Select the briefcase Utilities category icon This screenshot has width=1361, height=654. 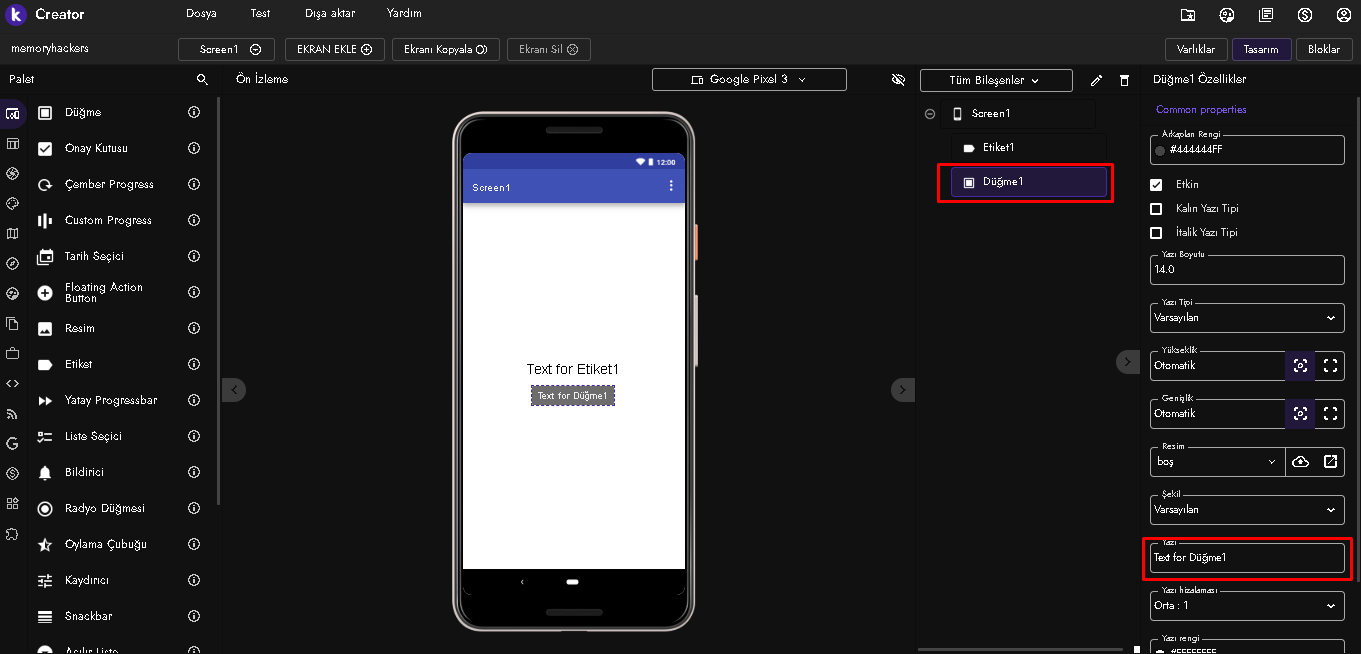(x=12, y=353)
